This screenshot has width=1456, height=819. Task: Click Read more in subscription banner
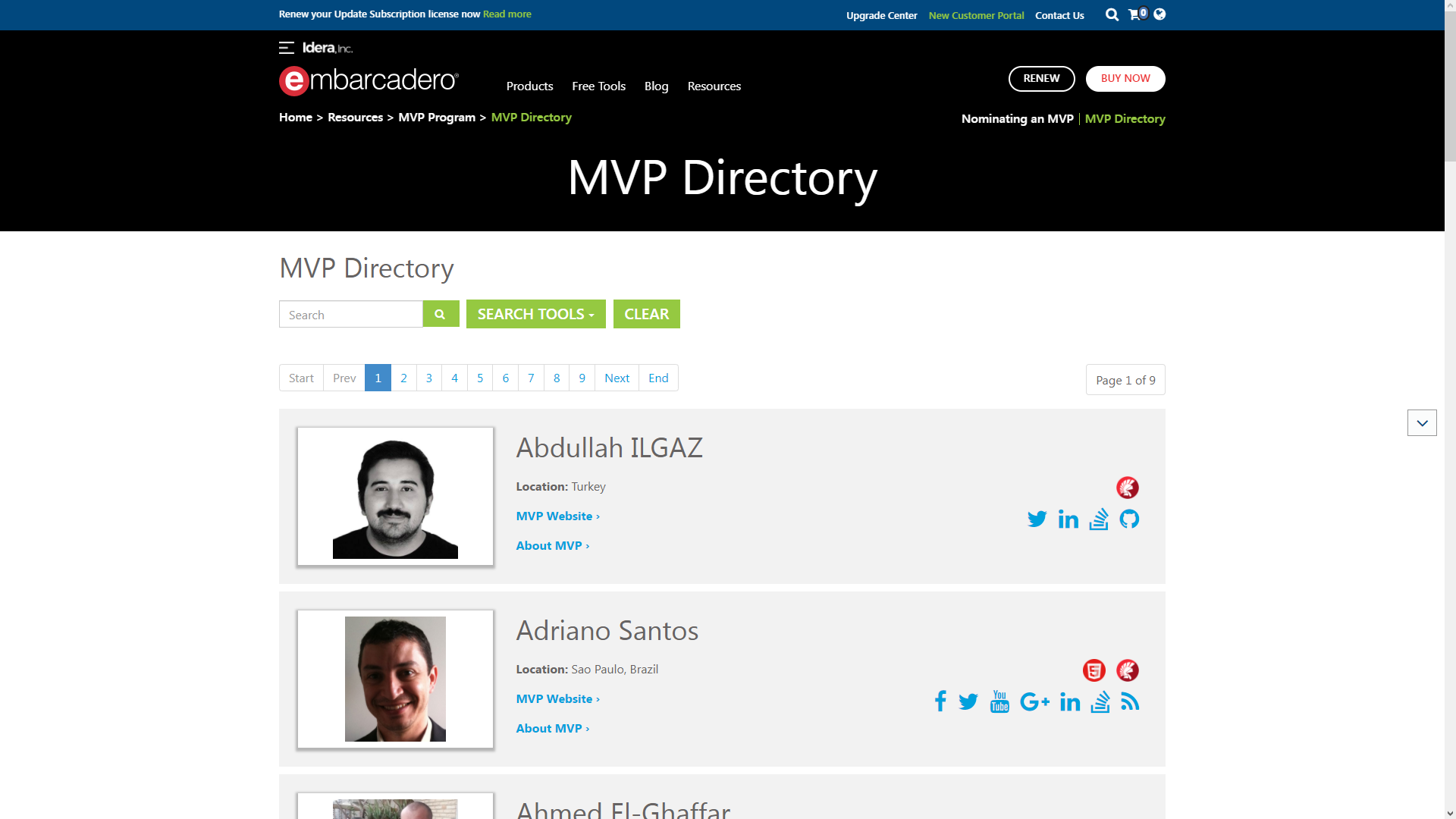(507, 14)
